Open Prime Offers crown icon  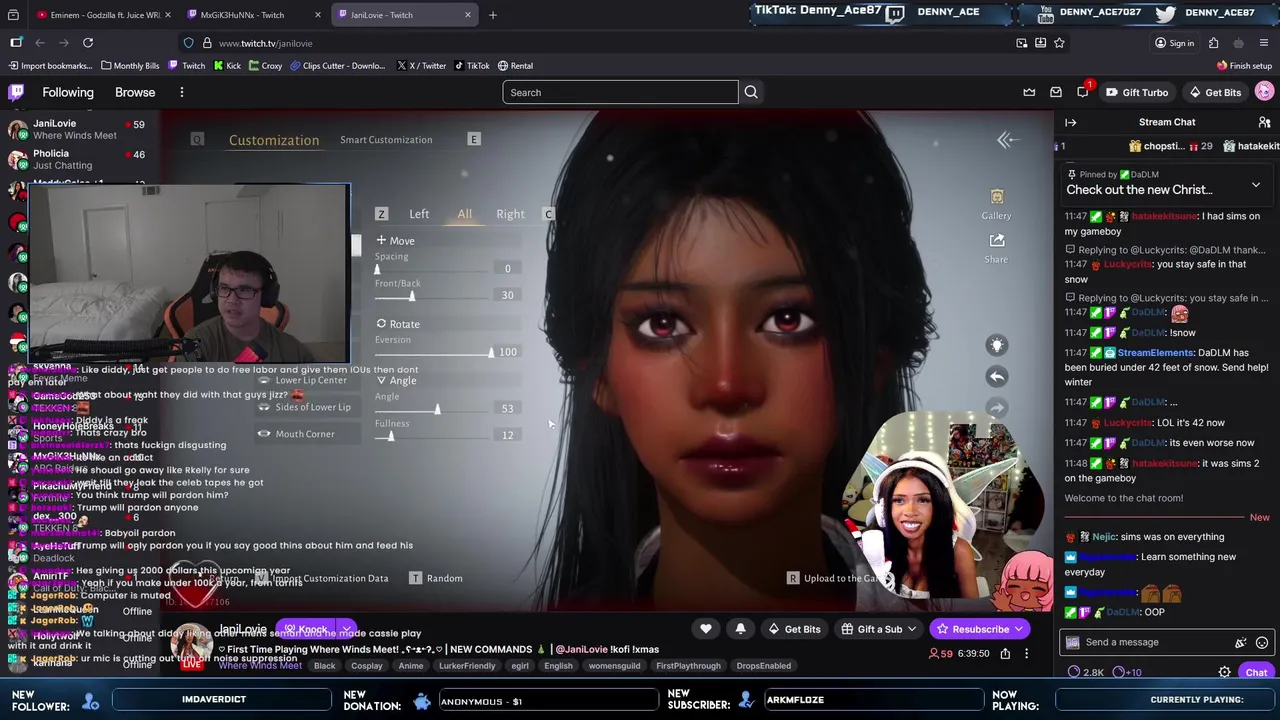(1029, 92)
